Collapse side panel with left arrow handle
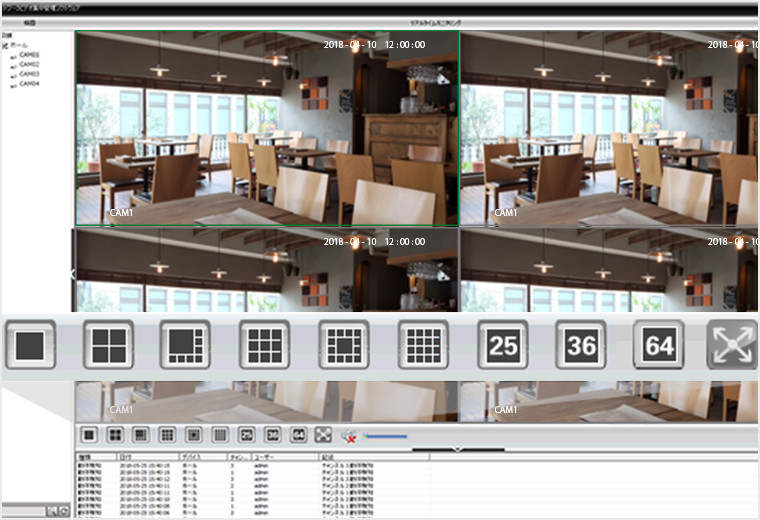 point(72,272)
